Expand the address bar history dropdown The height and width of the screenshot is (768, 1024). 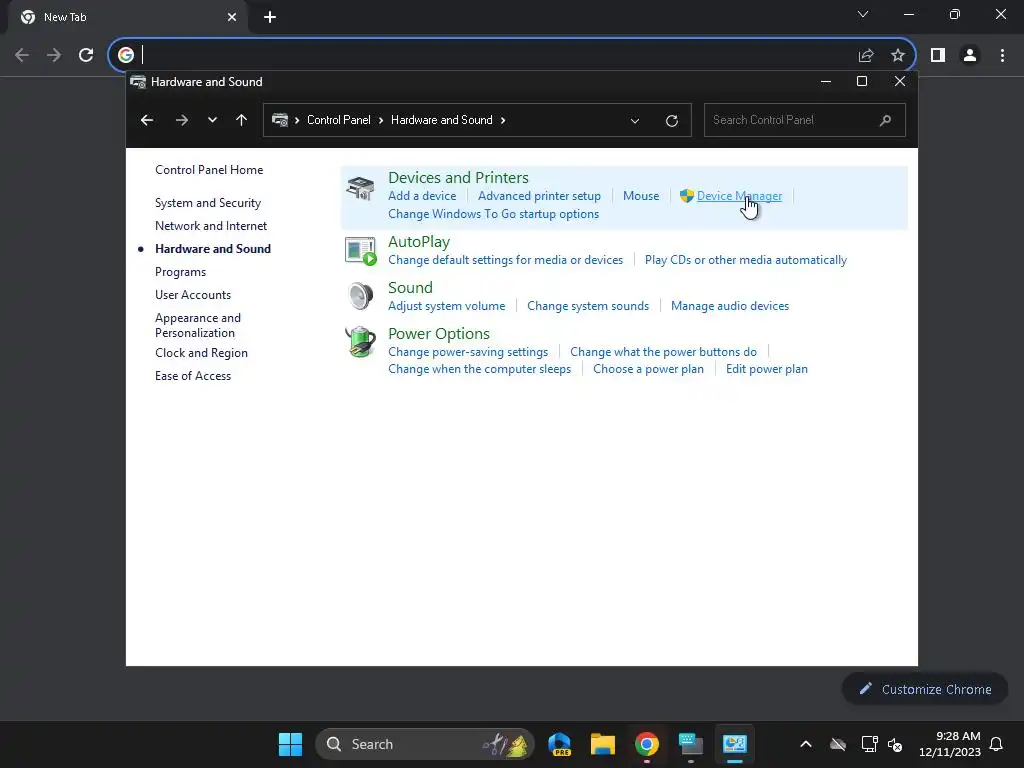pyautogui.click(x=635, y=121)
